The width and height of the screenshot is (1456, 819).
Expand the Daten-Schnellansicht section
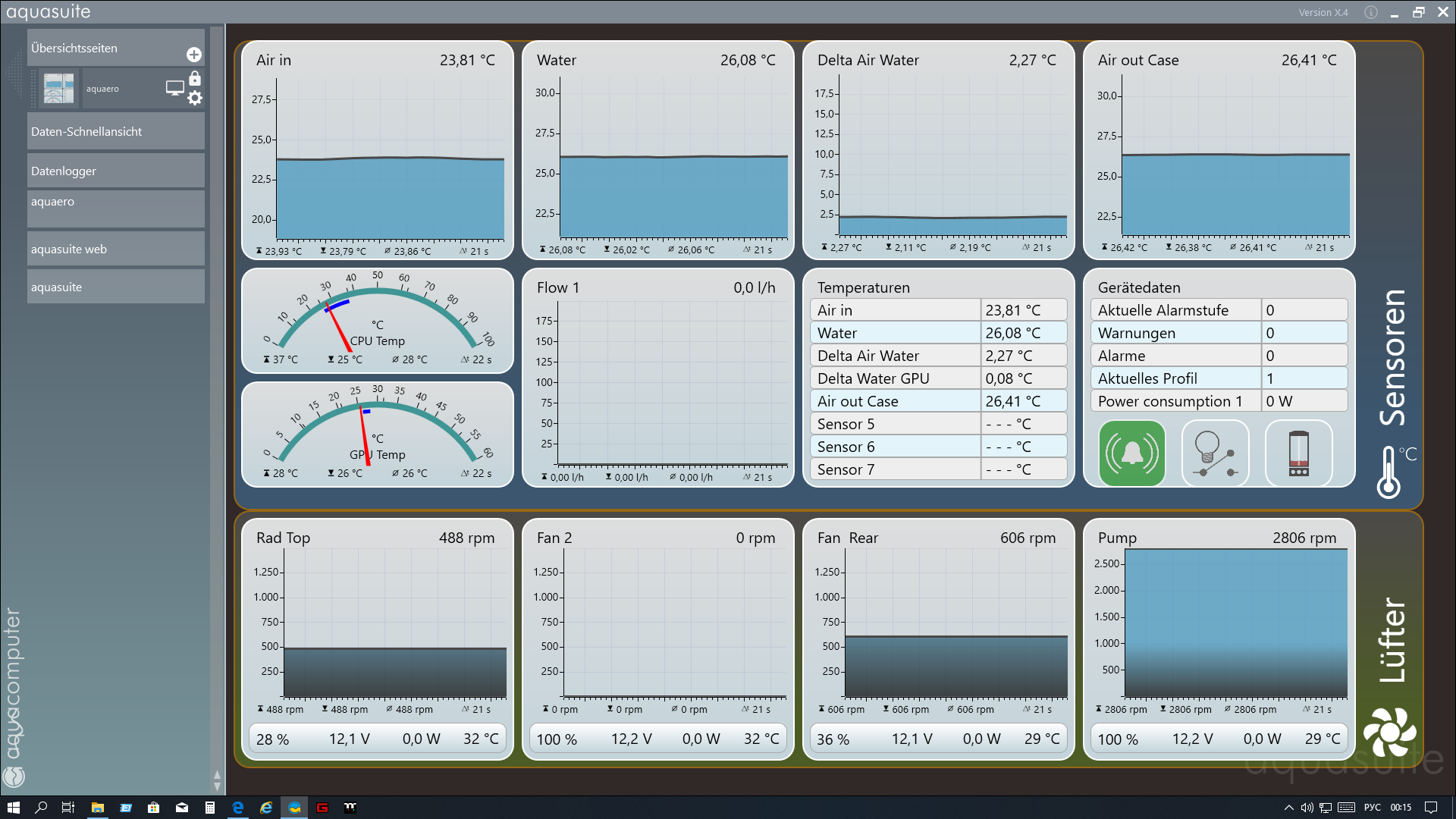tap(115, 132)
